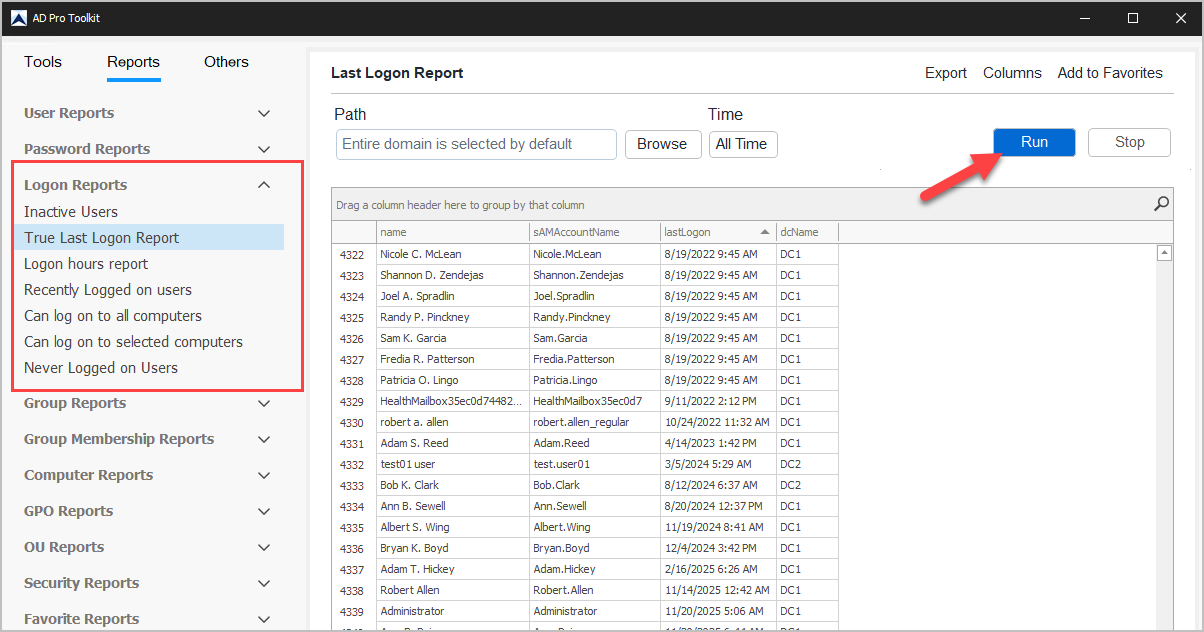
Task: Switch to the Others tab
Action: 226,62
